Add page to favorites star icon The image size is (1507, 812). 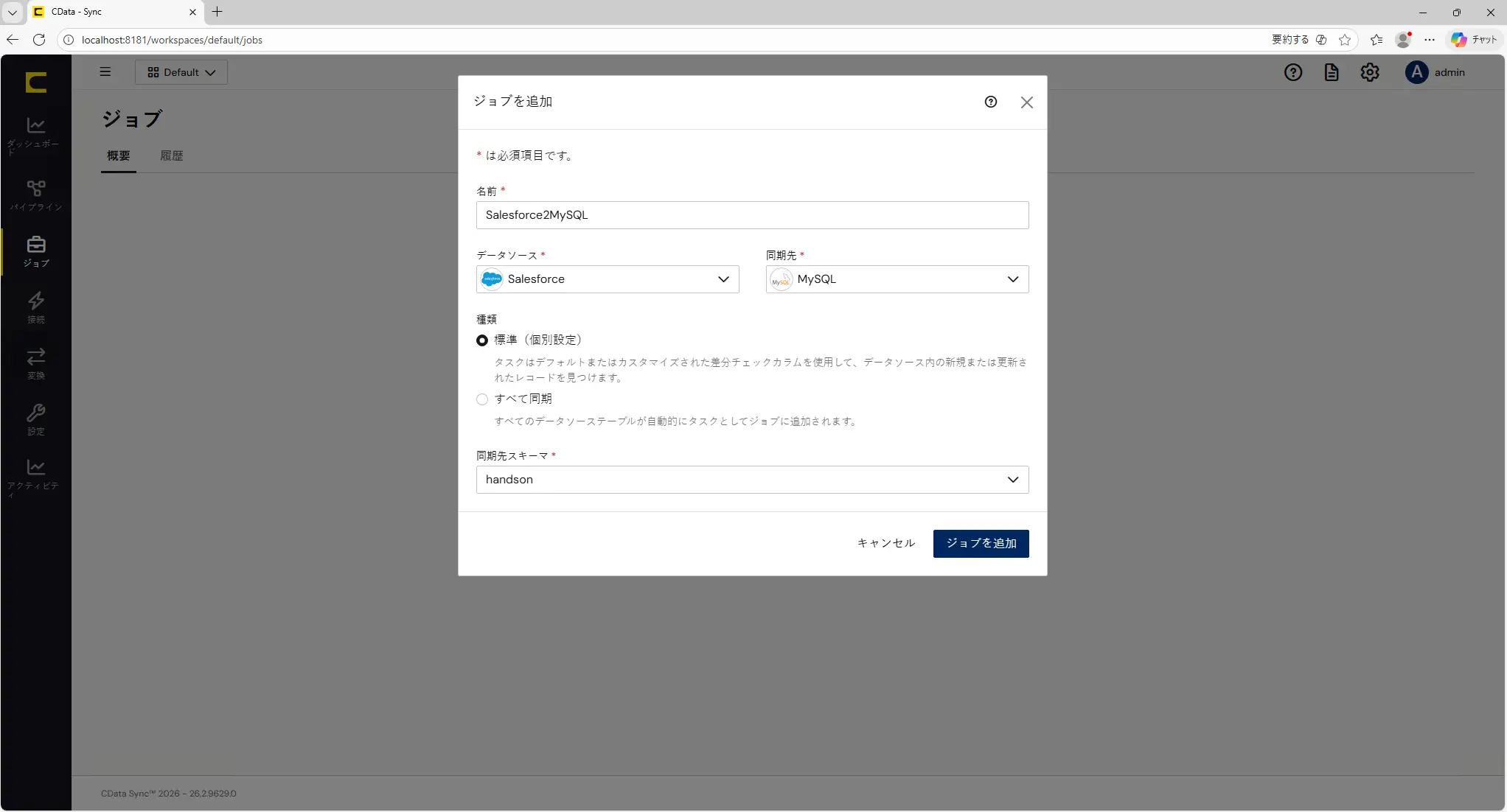click(1345, 40)
